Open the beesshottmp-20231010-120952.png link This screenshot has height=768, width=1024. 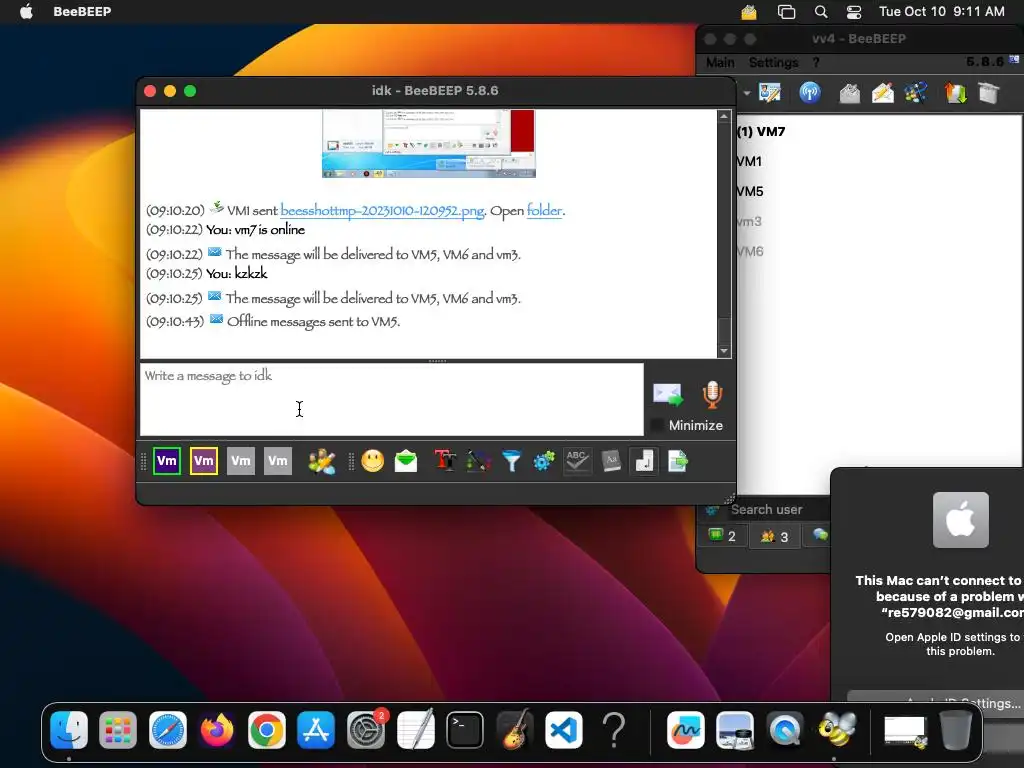tap(382, 210)
